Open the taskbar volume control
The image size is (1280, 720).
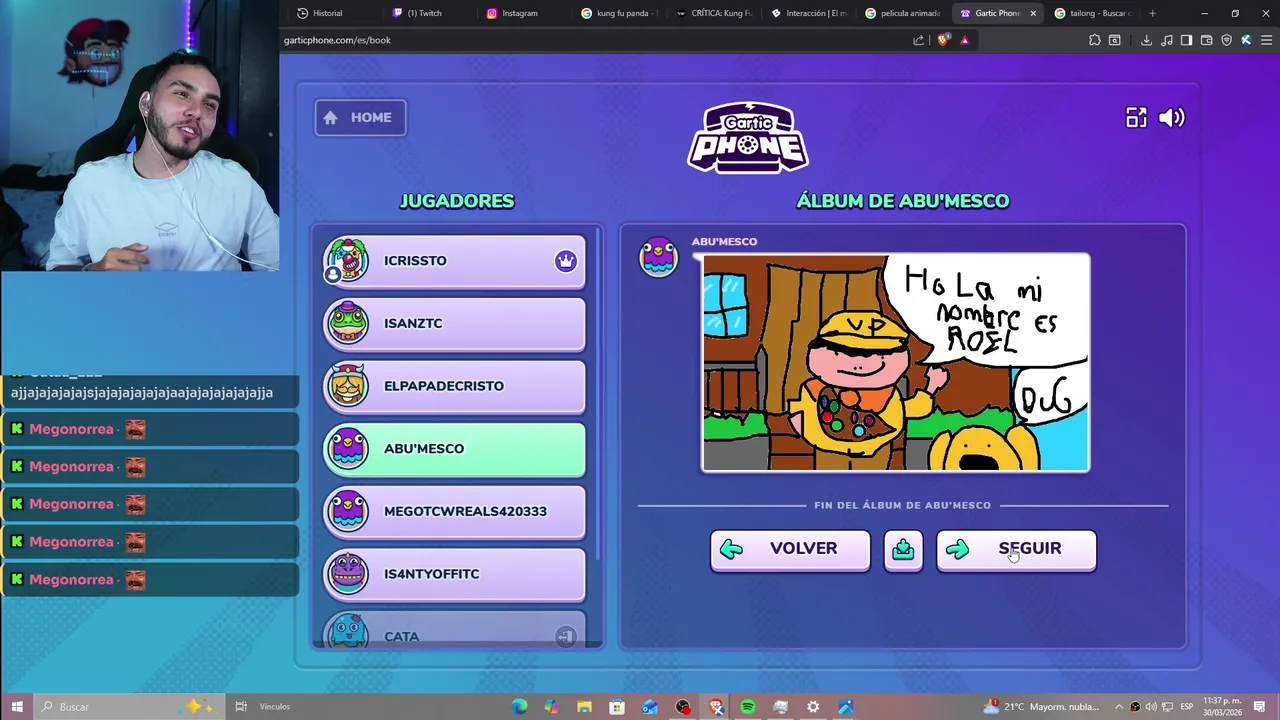click(x=1151, y=707)
